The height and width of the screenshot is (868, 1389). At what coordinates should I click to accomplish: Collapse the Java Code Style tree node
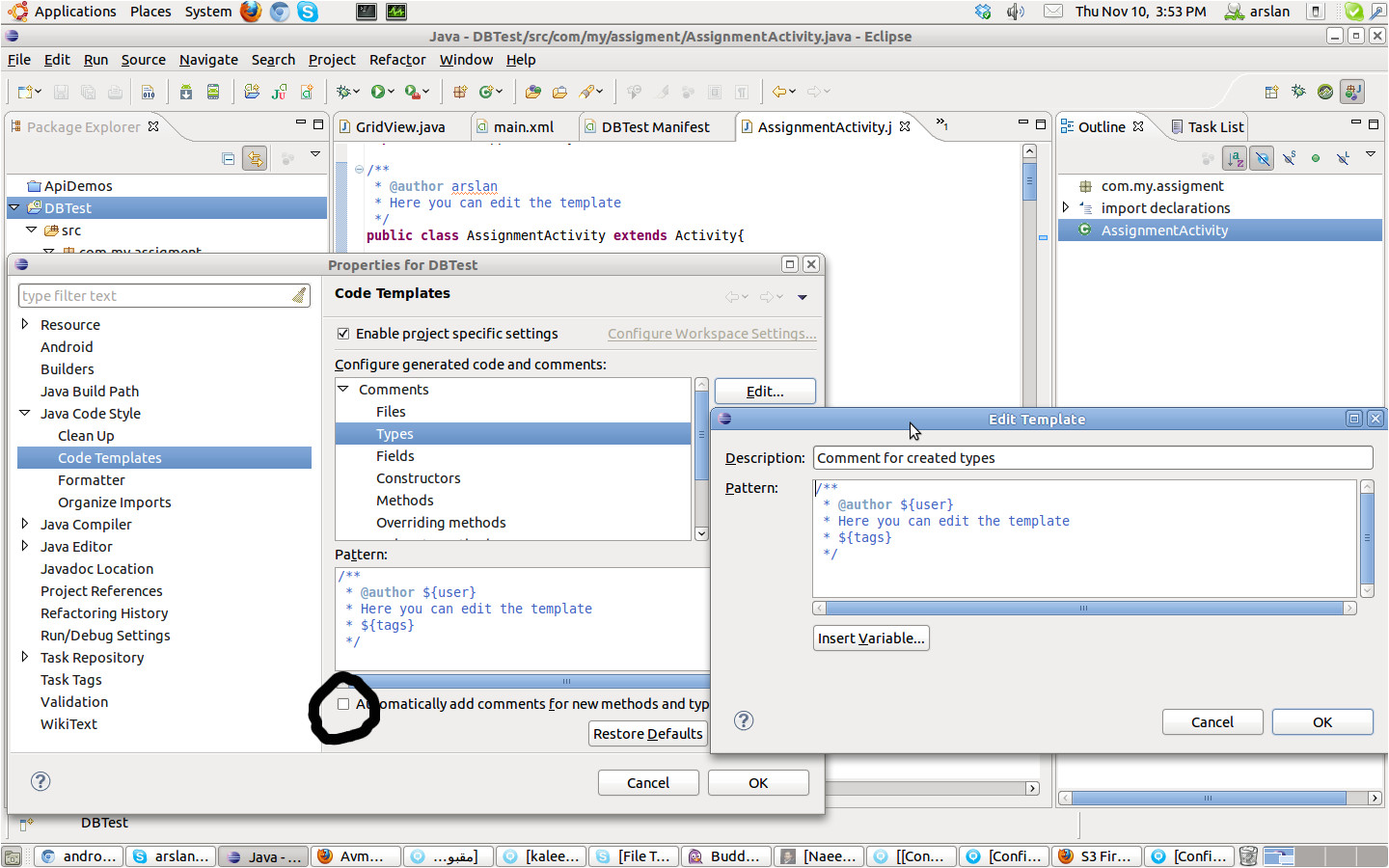(x=25, y=413)
